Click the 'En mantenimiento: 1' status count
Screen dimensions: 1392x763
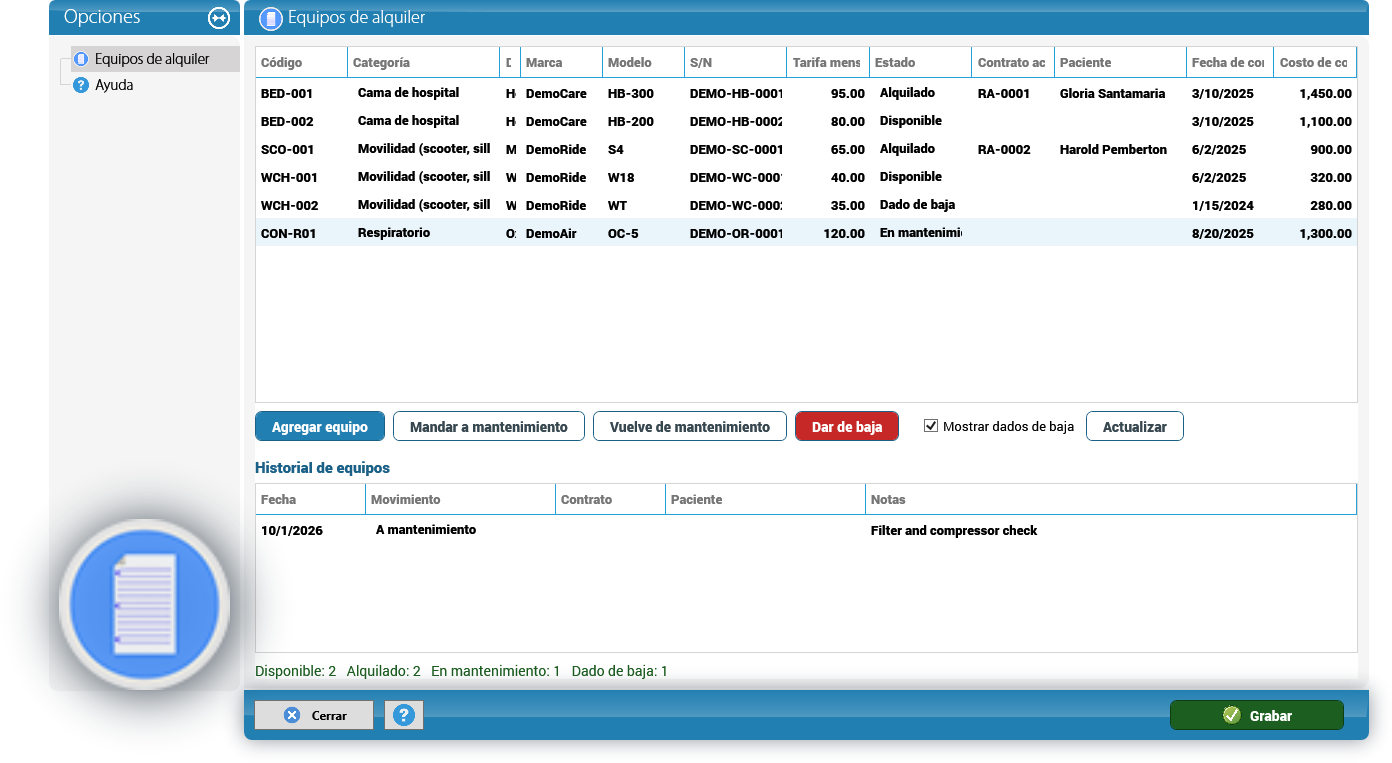coord(496,671)
